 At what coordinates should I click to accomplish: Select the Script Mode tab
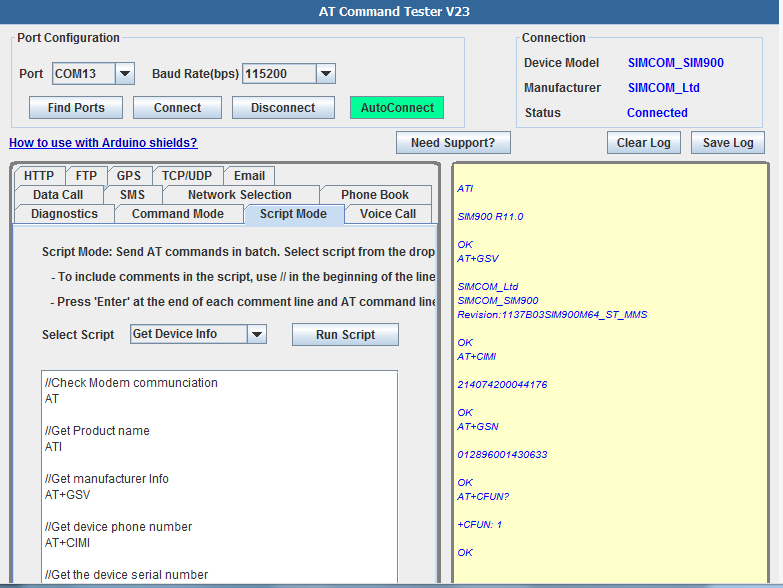293,214
